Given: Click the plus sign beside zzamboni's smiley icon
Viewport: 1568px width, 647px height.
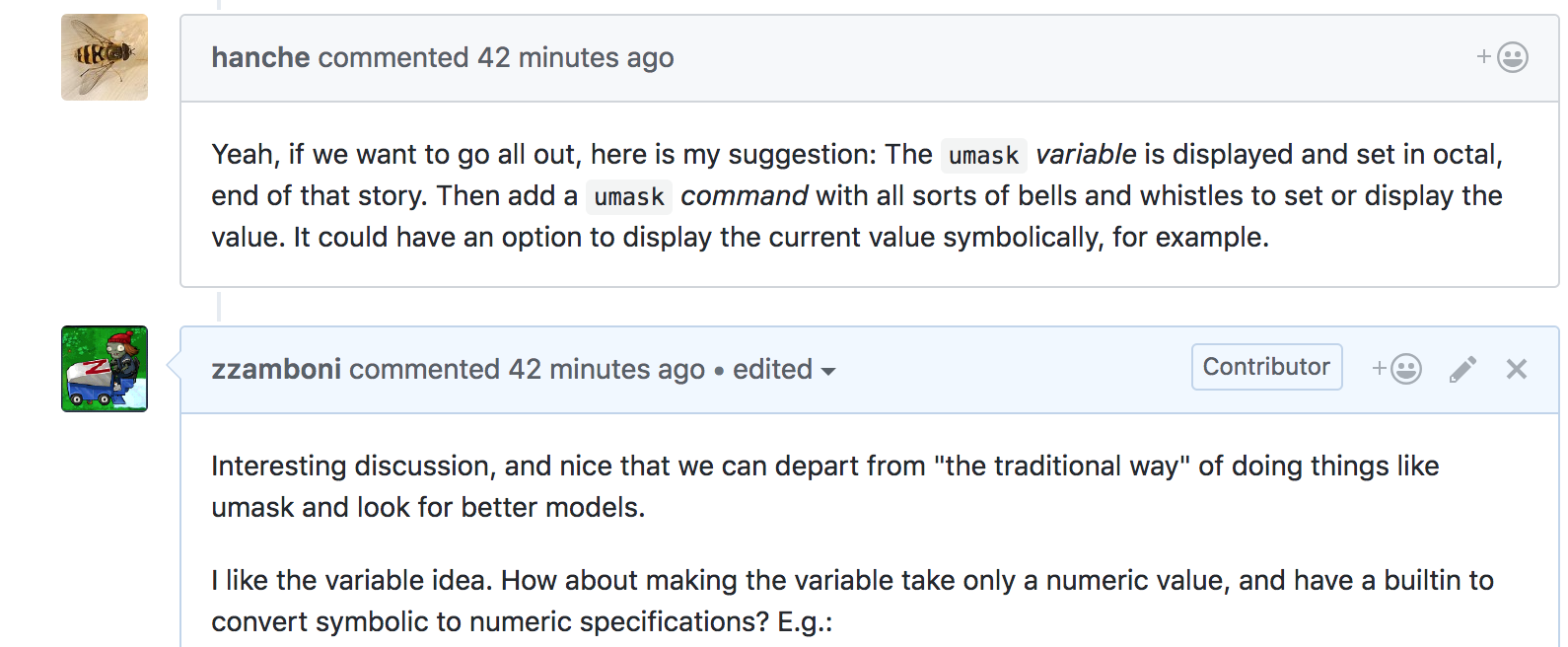Looking at the screenshot, I should pyautogui.click(x=1379, y=368).
